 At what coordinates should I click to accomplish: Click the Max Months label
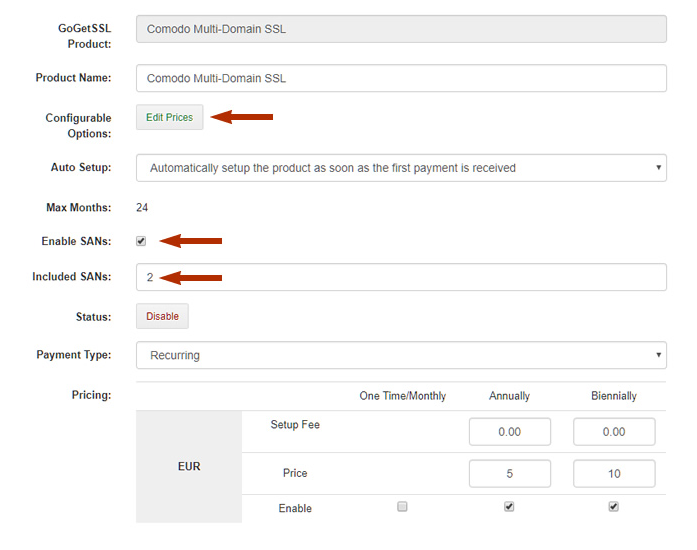(79, 207)
